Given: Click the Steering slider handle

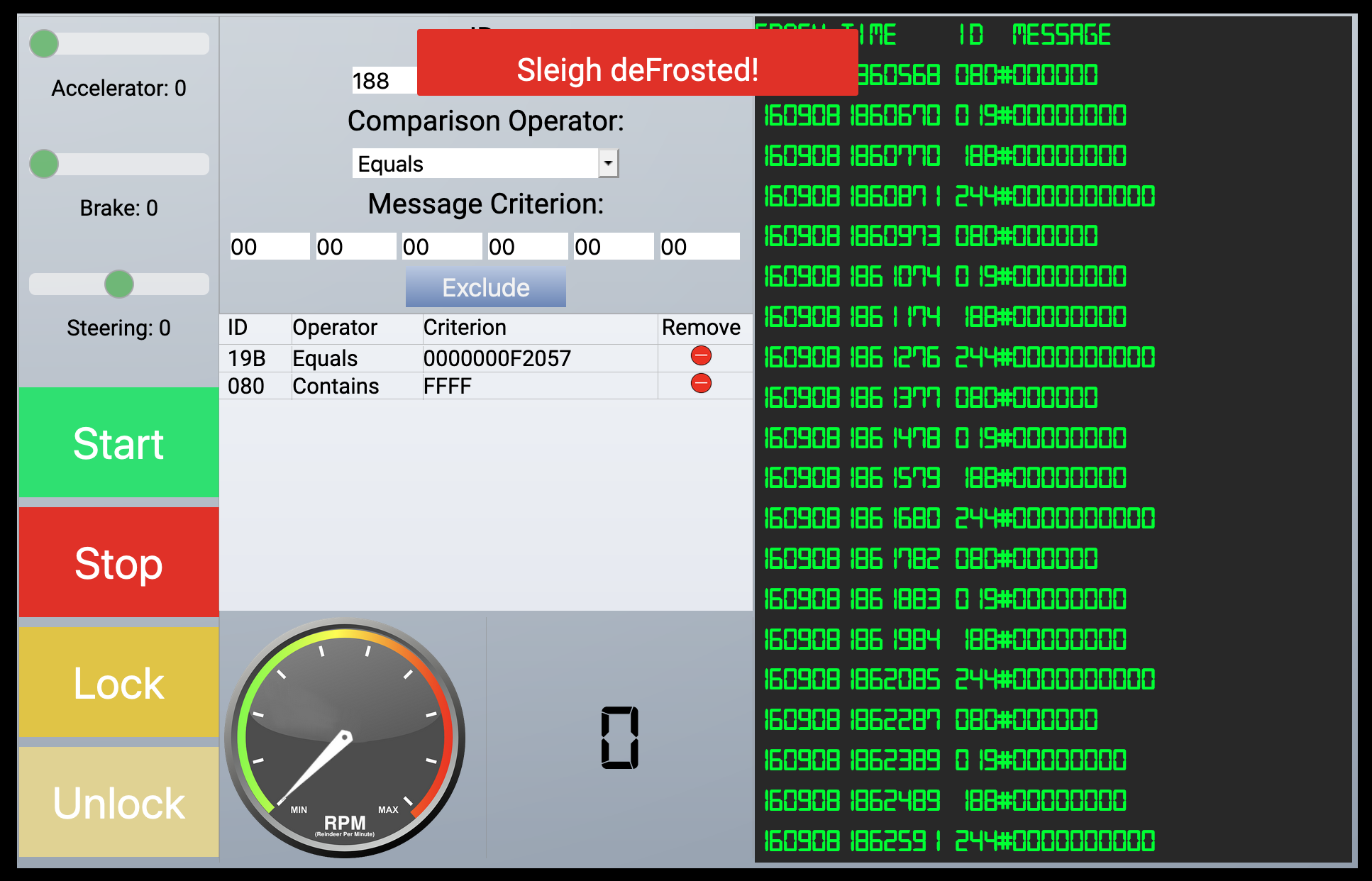Looking at the screenshot, I should click(119, 284).
